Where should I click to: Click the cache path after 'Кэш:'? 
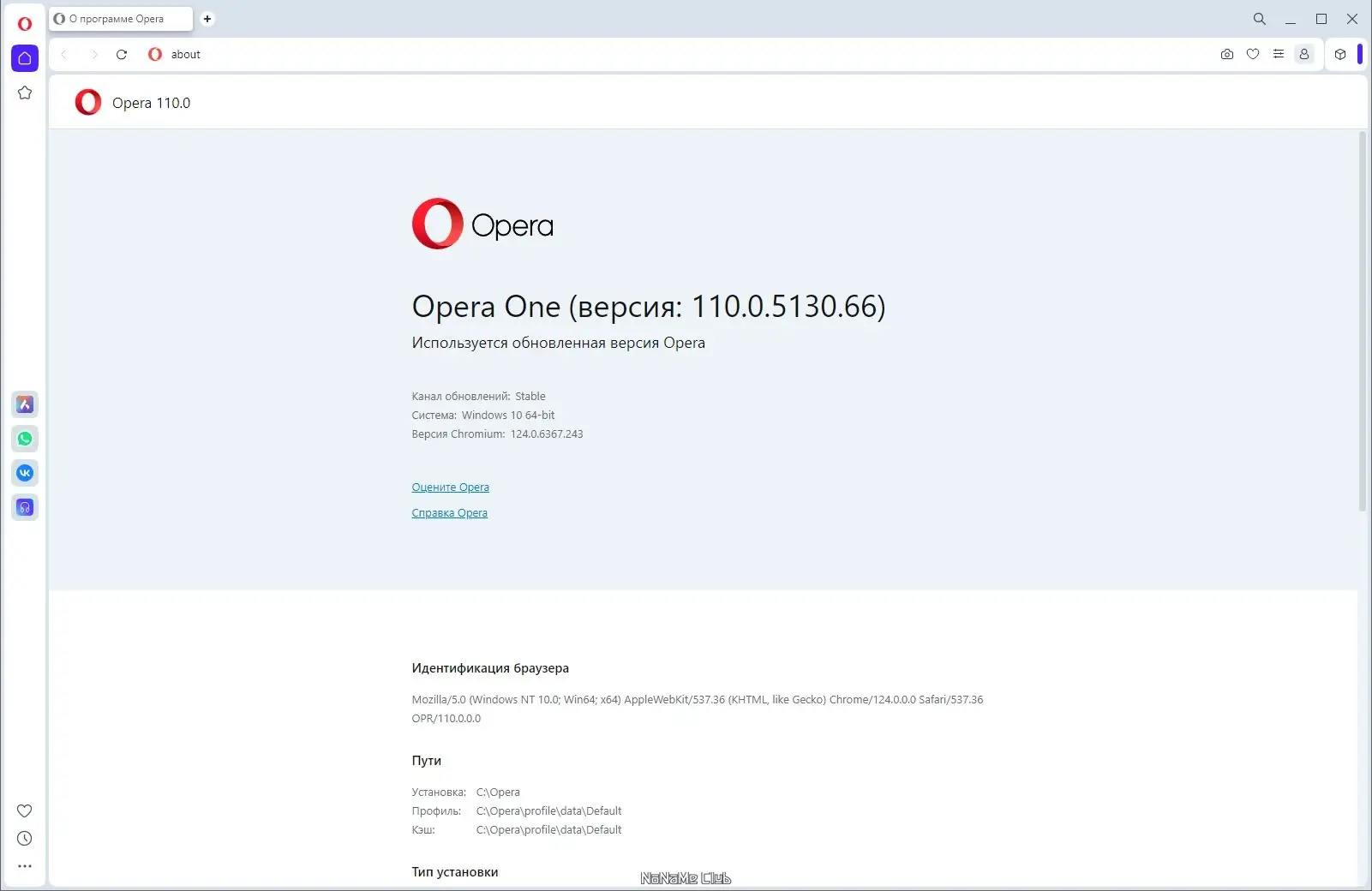[548, 830]
